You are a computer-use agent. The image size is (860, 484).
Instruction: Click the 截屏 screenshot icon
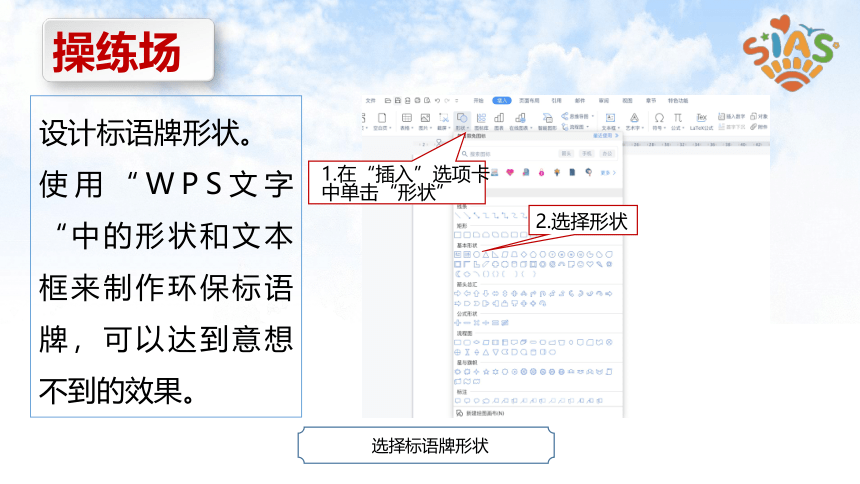444,118
